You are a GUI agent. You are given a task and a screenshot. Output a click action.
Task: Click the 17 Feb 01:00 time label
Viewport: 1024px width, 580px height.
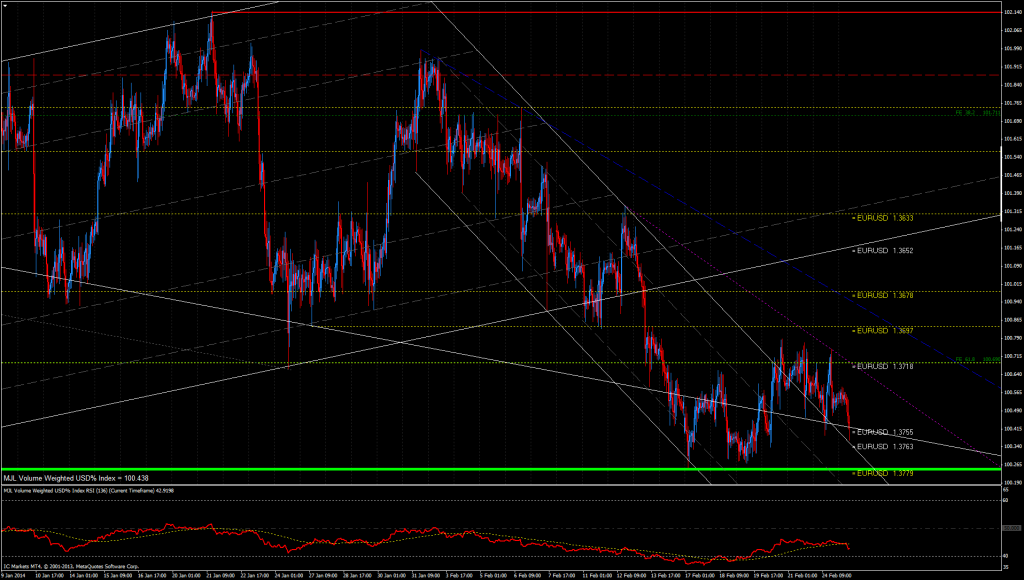pyautogui.click(x=698, y=575)
